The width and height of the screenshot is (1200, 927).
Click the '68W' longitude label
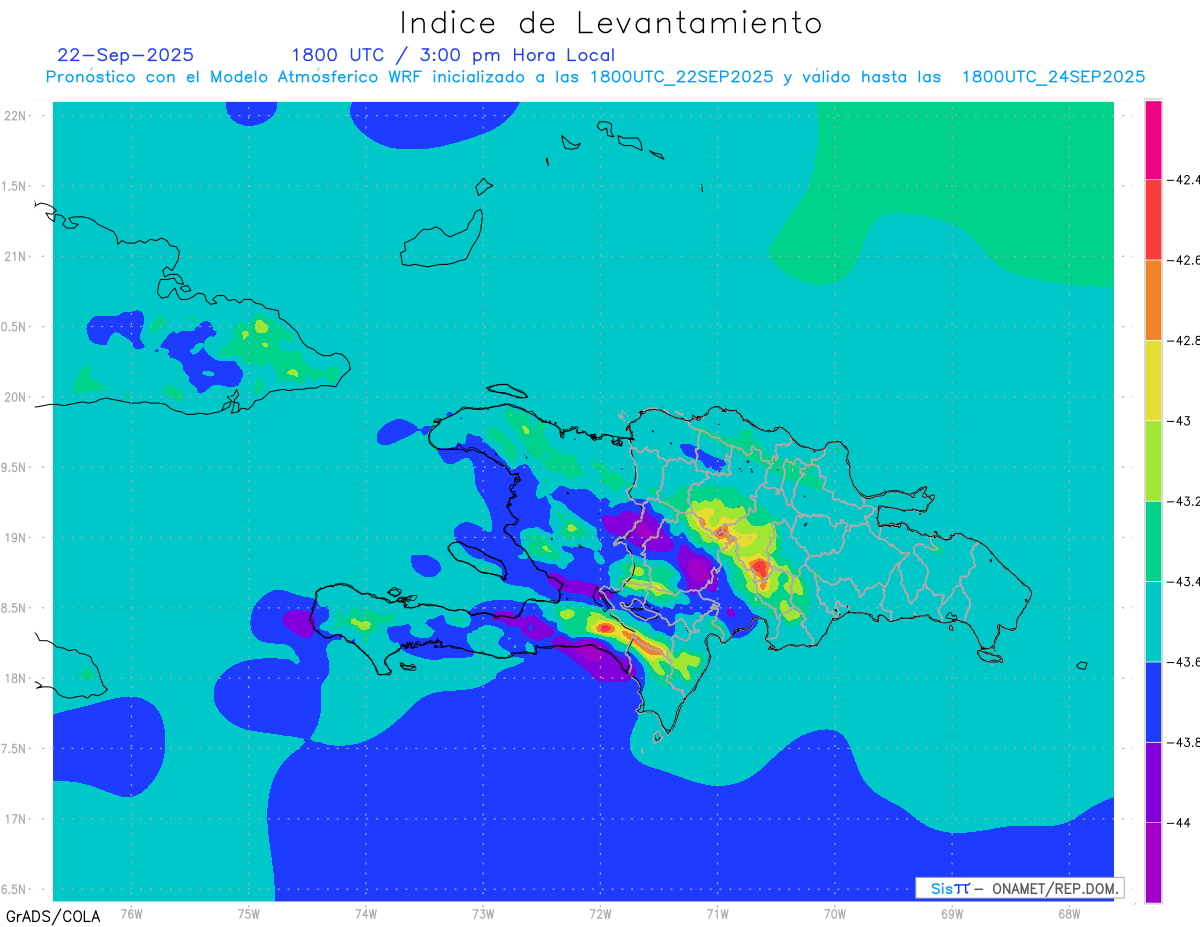(x=1069, y=913)
